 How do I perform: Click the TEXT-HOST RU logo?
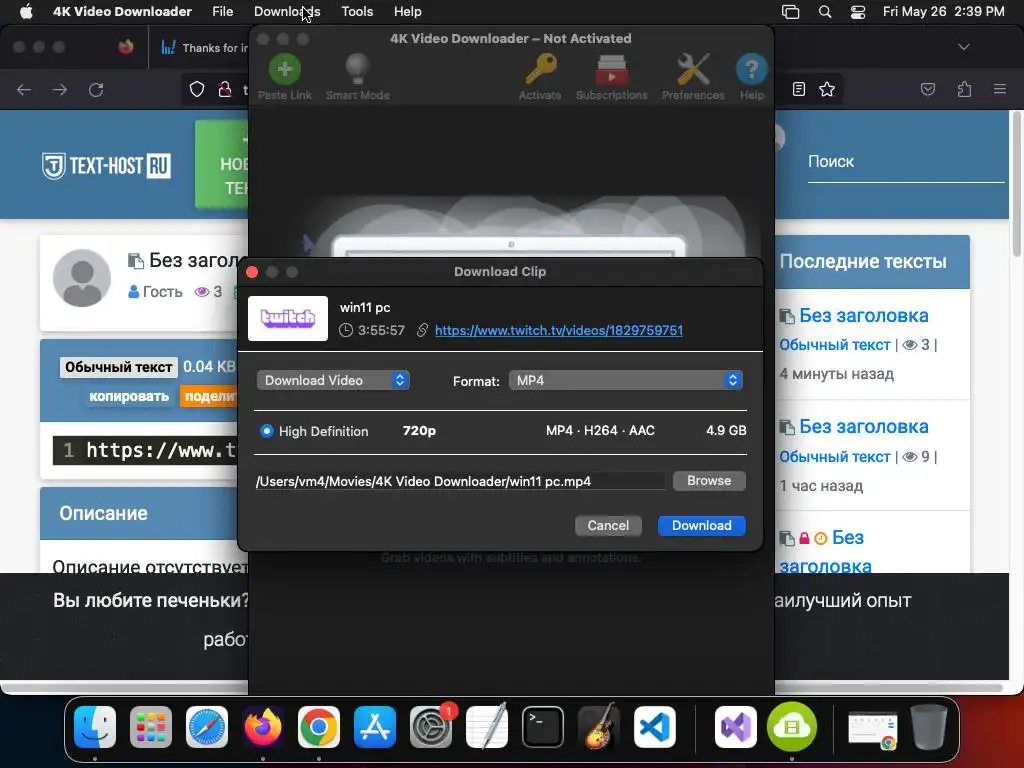point(106,166)
